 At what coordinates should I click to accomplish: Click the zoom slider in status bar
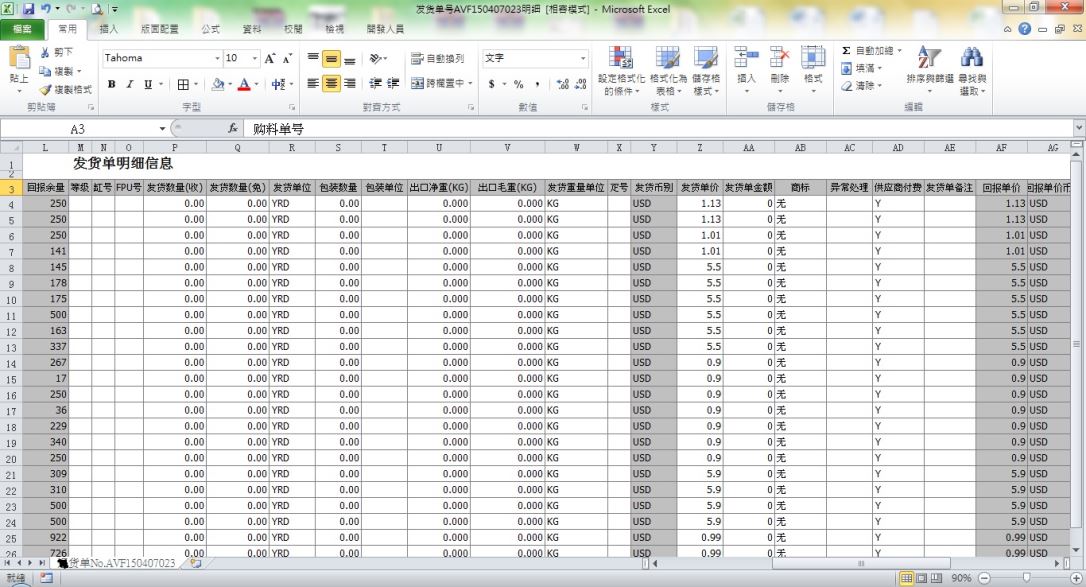click(x=1025, y=578)
